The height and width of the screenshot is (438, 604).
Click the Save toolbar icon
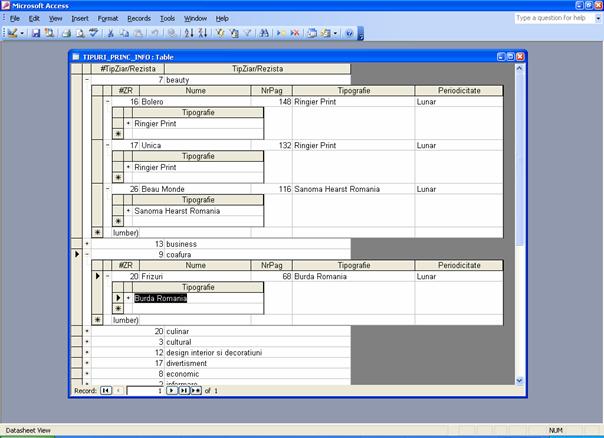point(36,33)
